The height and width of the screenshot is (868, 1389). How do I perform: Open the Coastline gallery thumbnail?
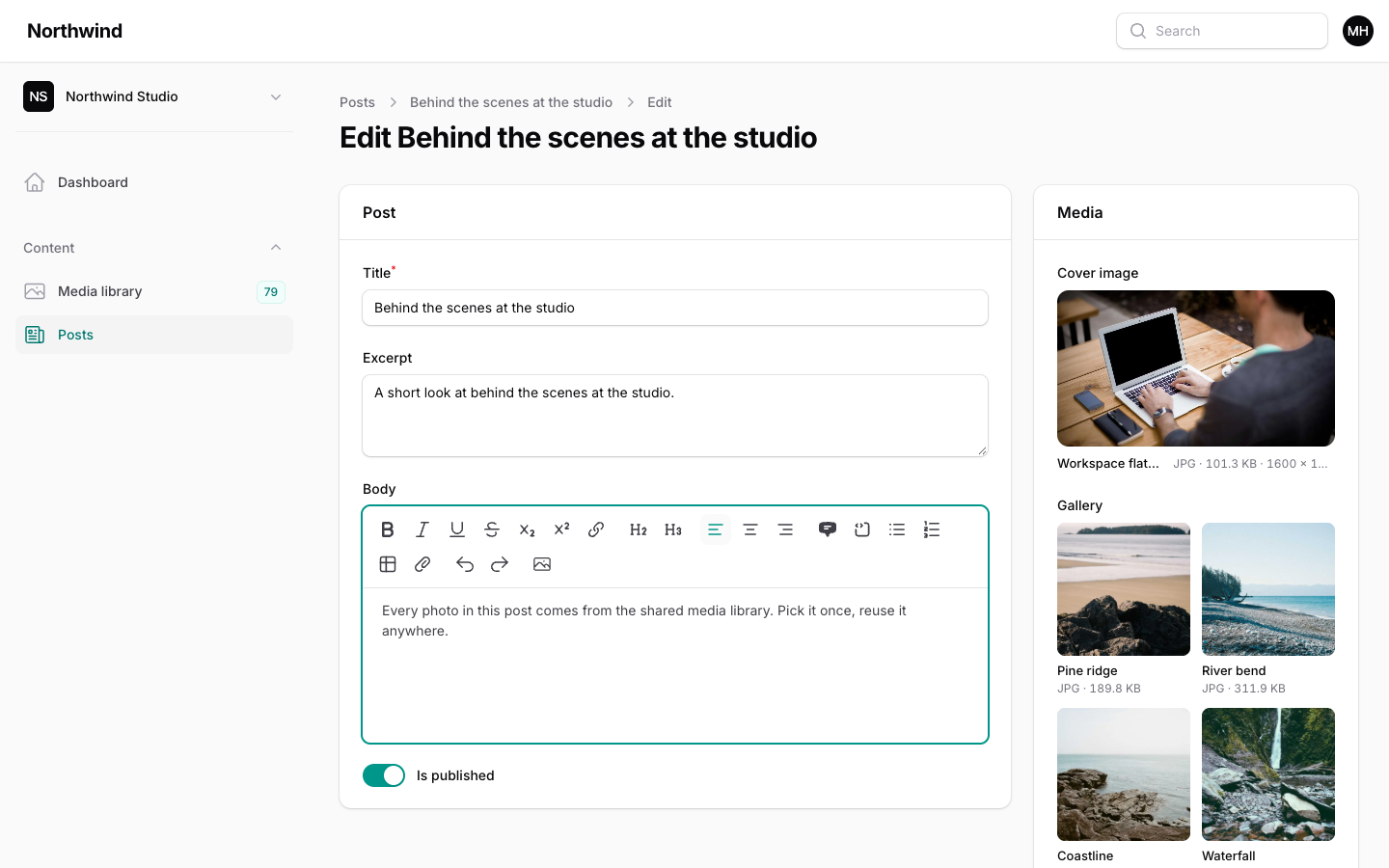[1124, 774]
